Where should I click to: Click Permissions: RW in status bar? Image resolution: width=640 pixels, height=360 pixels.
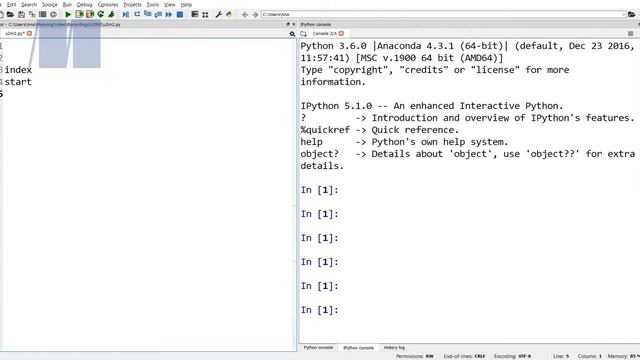tap(415, 356)
